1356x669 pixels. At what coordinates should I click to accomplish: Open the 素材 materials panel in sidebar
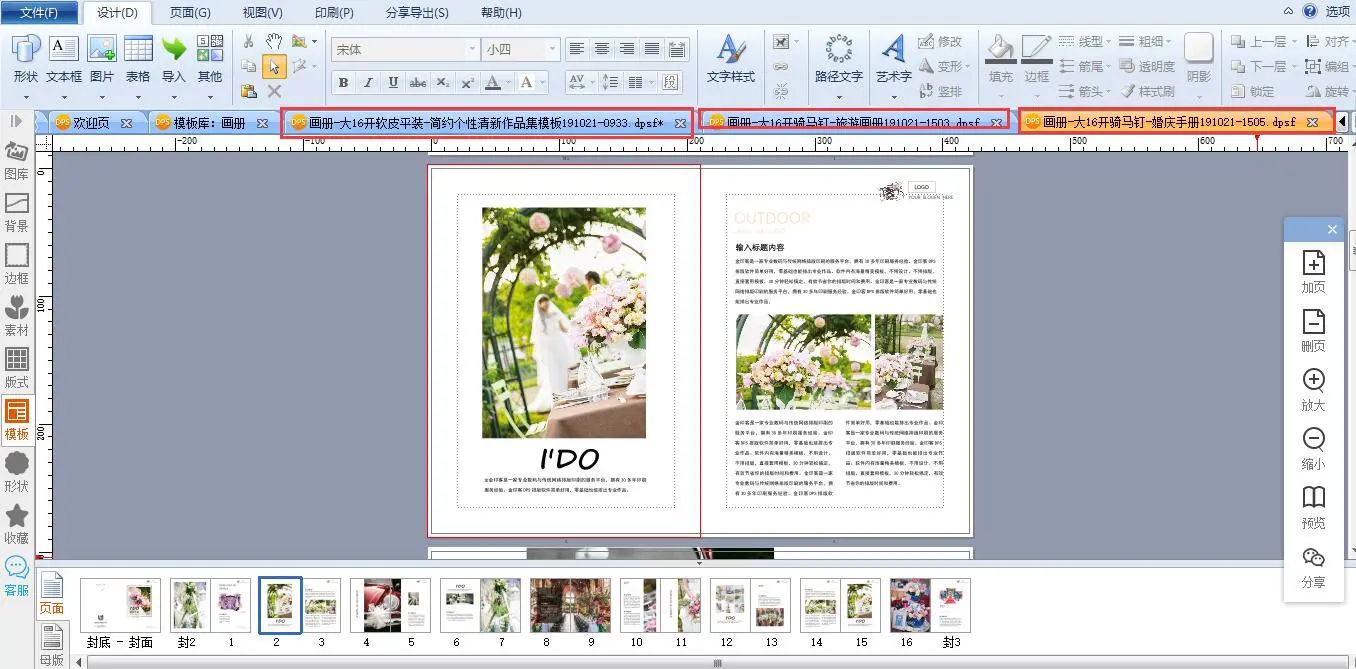point(17,314)
